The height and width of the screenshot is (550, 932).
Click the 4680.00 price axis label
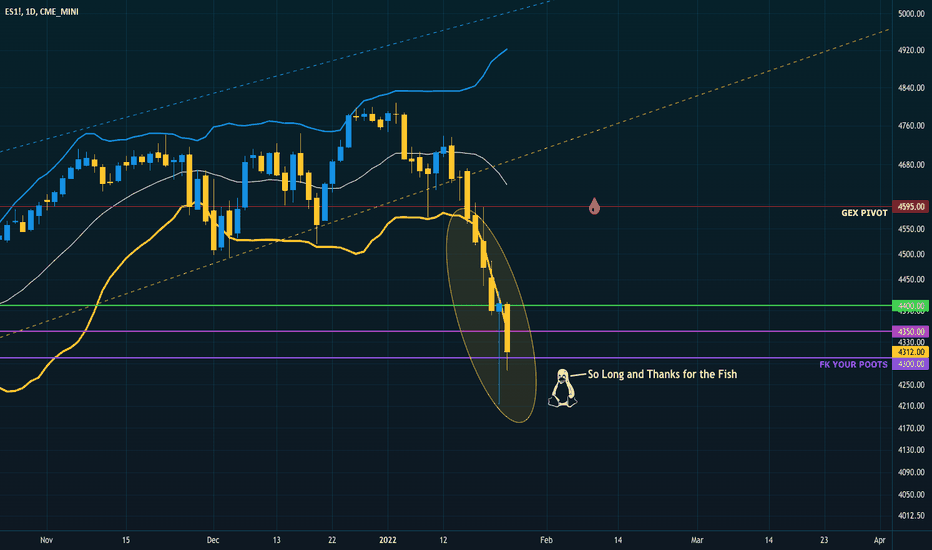[x=911, y=165]
